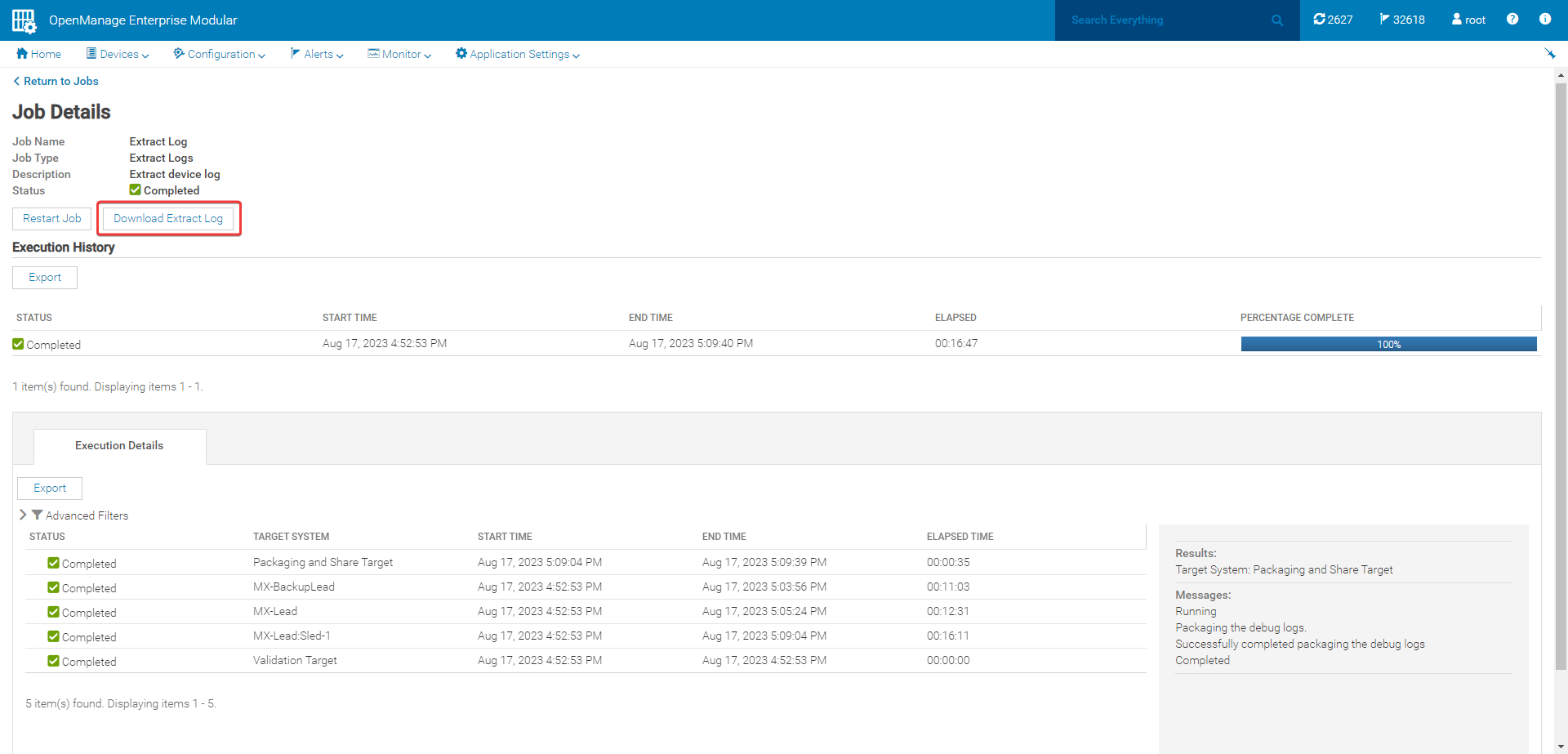Screen dimensions: 1568x754
Task: Click the Completed checkmark beside MX-BackupLead
Action: click(53, 587)
